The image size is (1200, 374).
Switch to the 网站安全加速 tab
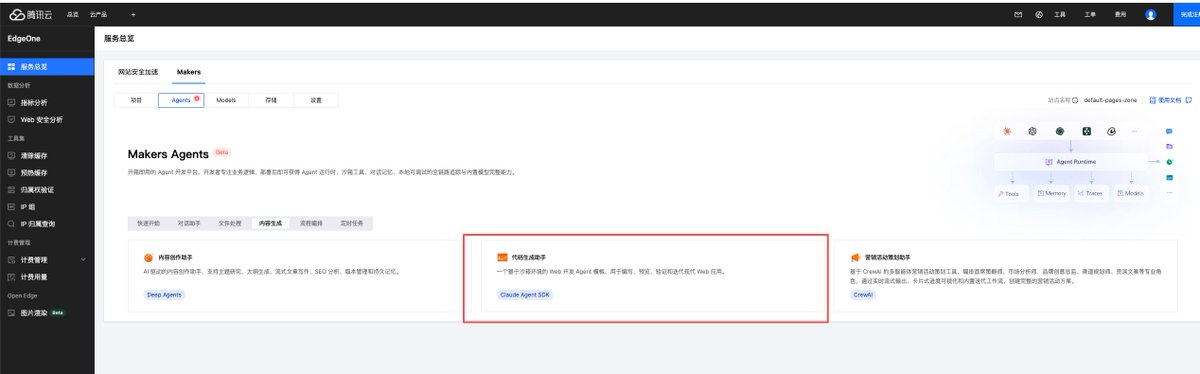click(x=137, y=72)
